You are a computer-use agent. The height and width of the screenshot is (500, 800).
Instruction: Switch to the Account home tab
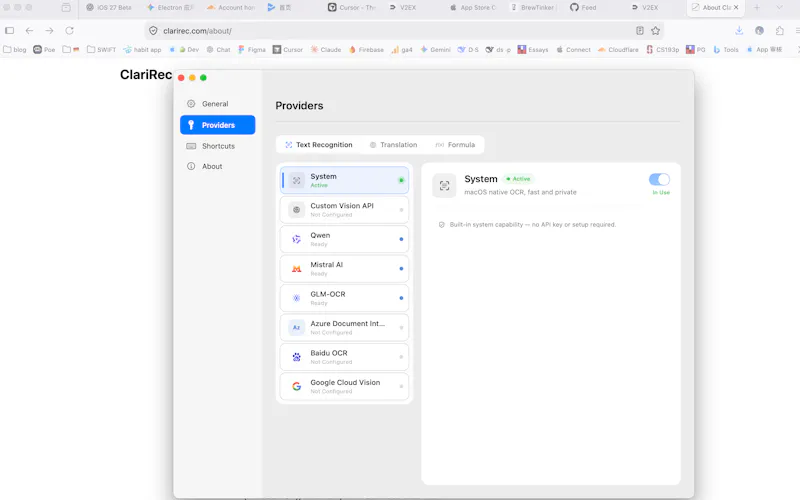point(231,8)
